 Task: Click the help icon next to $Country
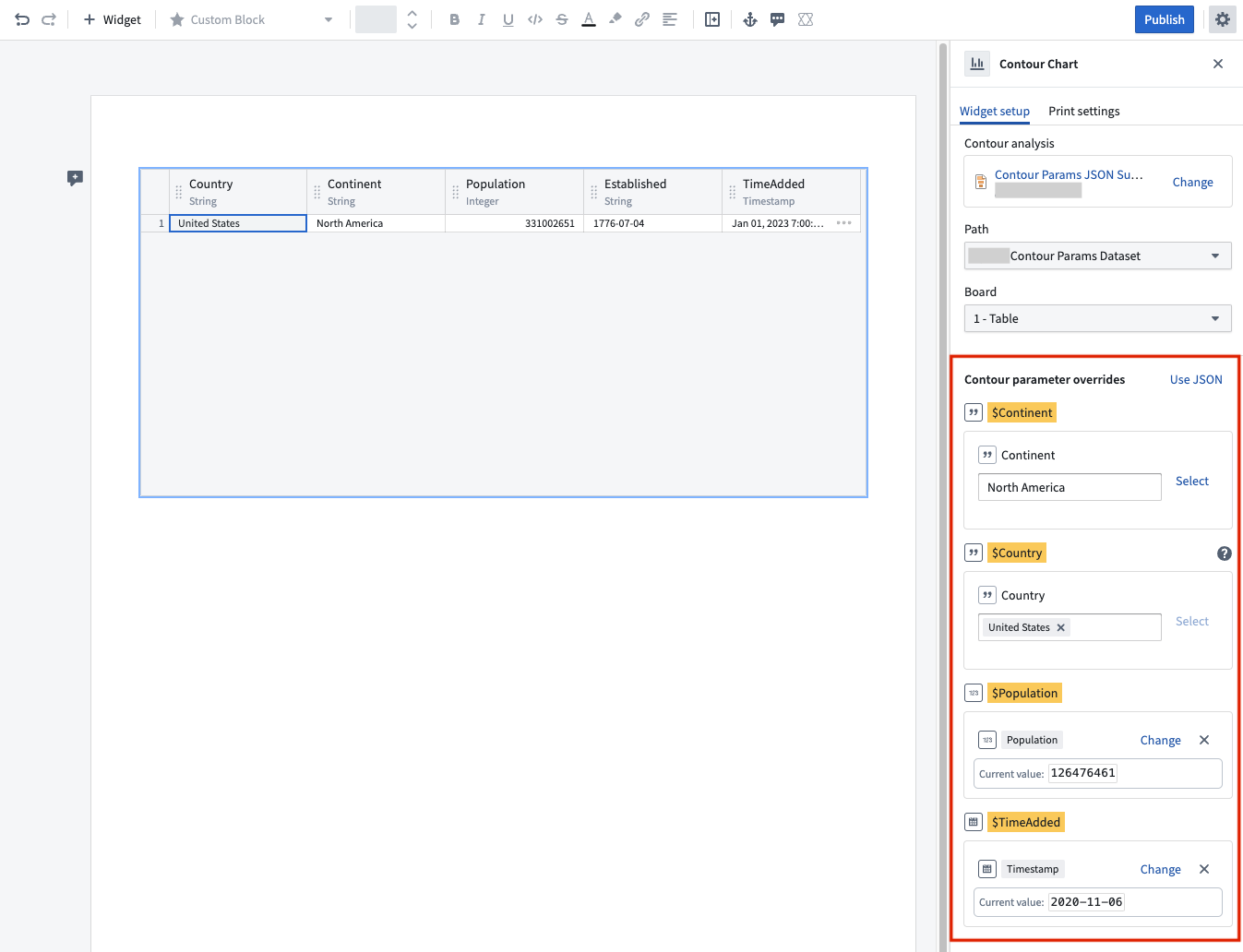tap(1225, 553)
